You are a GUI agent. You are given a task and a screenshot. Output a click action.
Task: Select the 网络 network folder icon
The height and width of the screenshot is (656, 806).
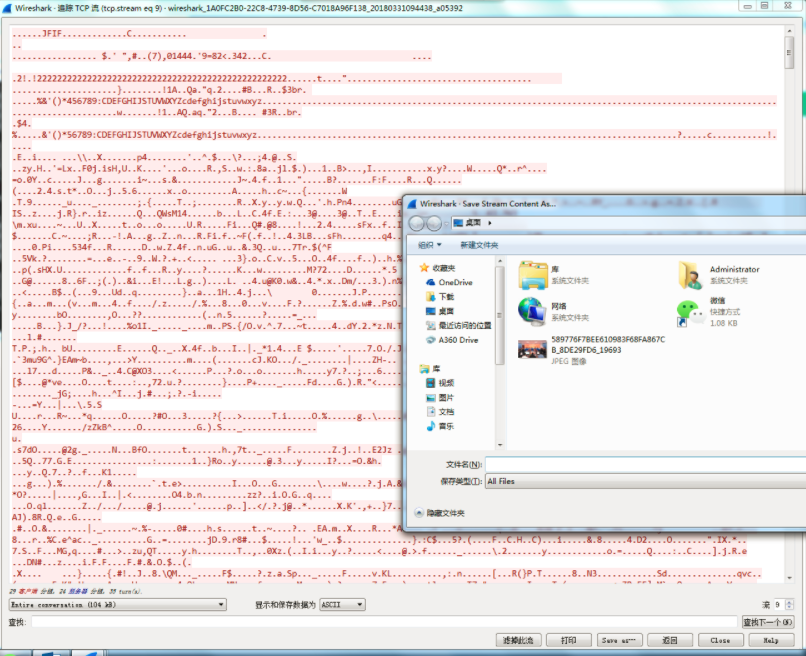(532, 312)
